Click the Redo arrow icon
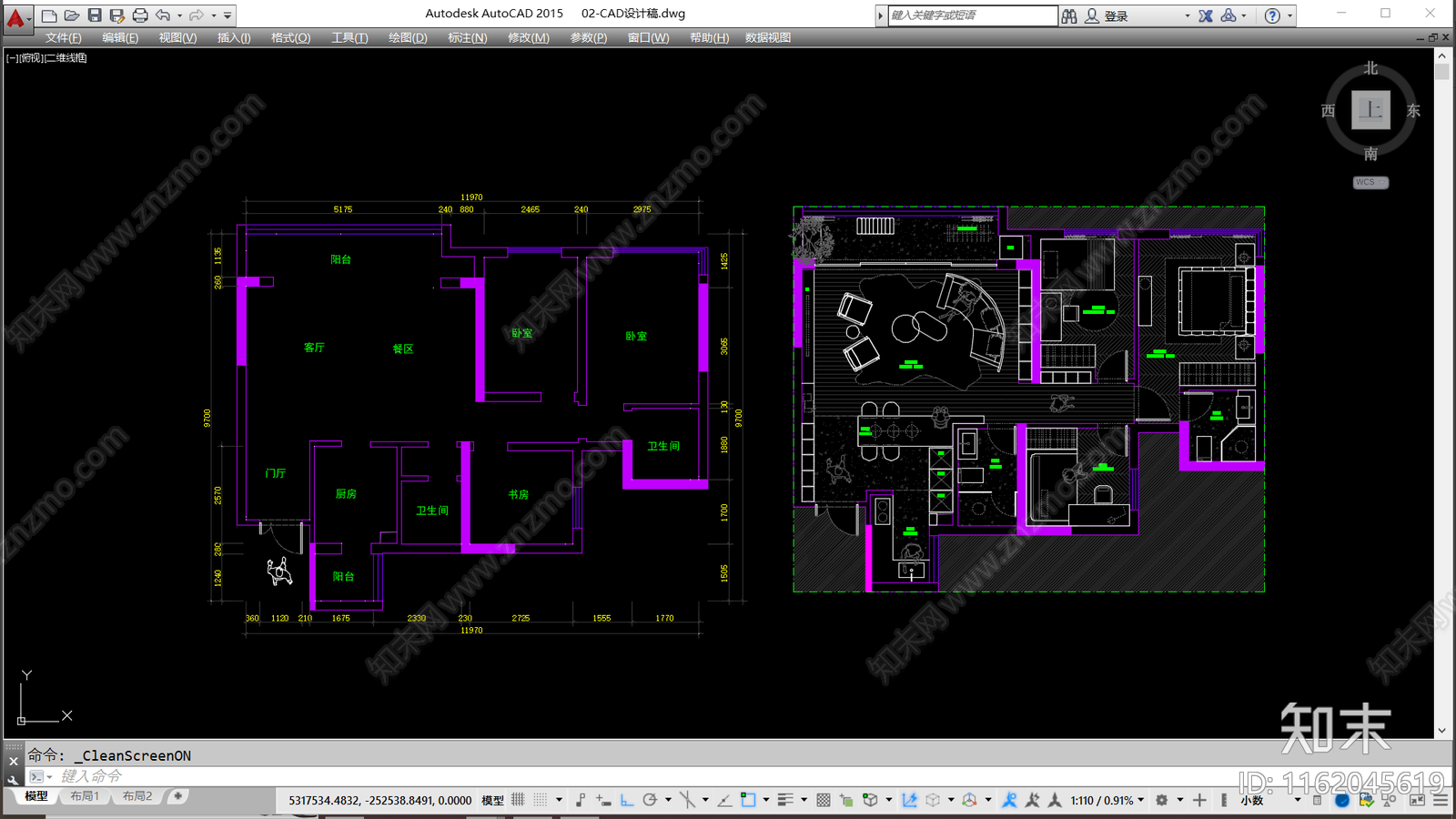The height and width of the screenshot is (819, 1456). (197, 15)
